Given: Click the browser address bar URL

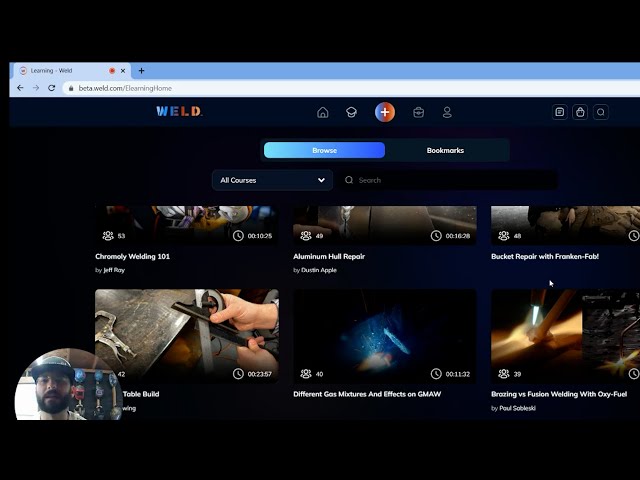Looking at the screenshot, I should (125, 88).
